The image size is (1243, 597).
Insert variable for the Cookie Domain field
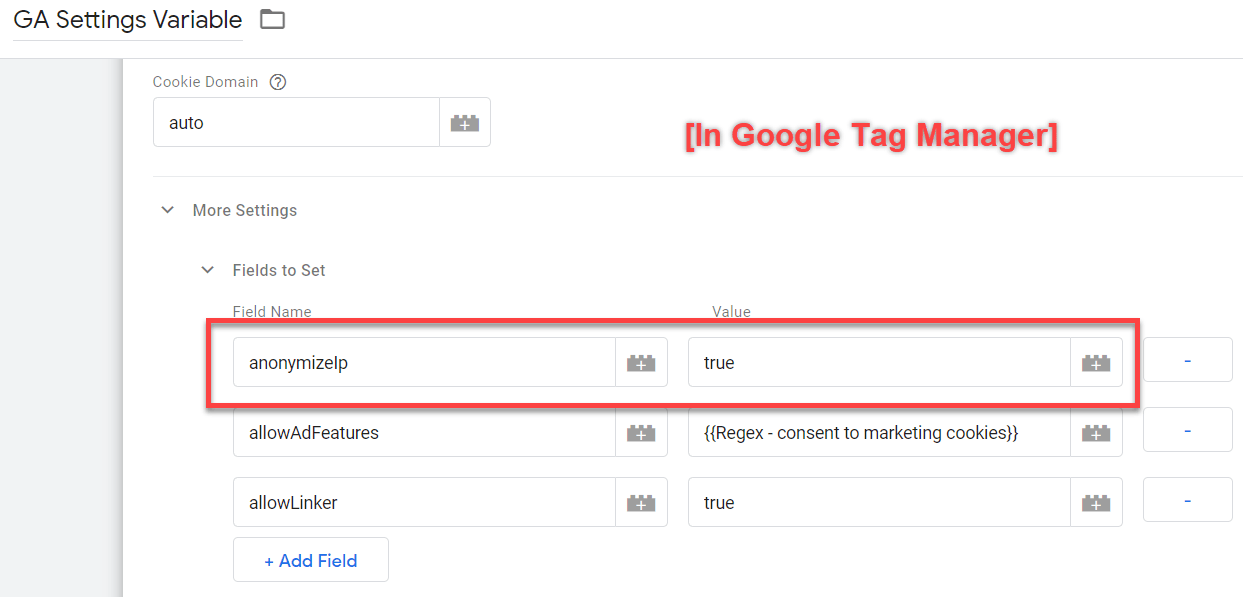(x=465, y=123)
